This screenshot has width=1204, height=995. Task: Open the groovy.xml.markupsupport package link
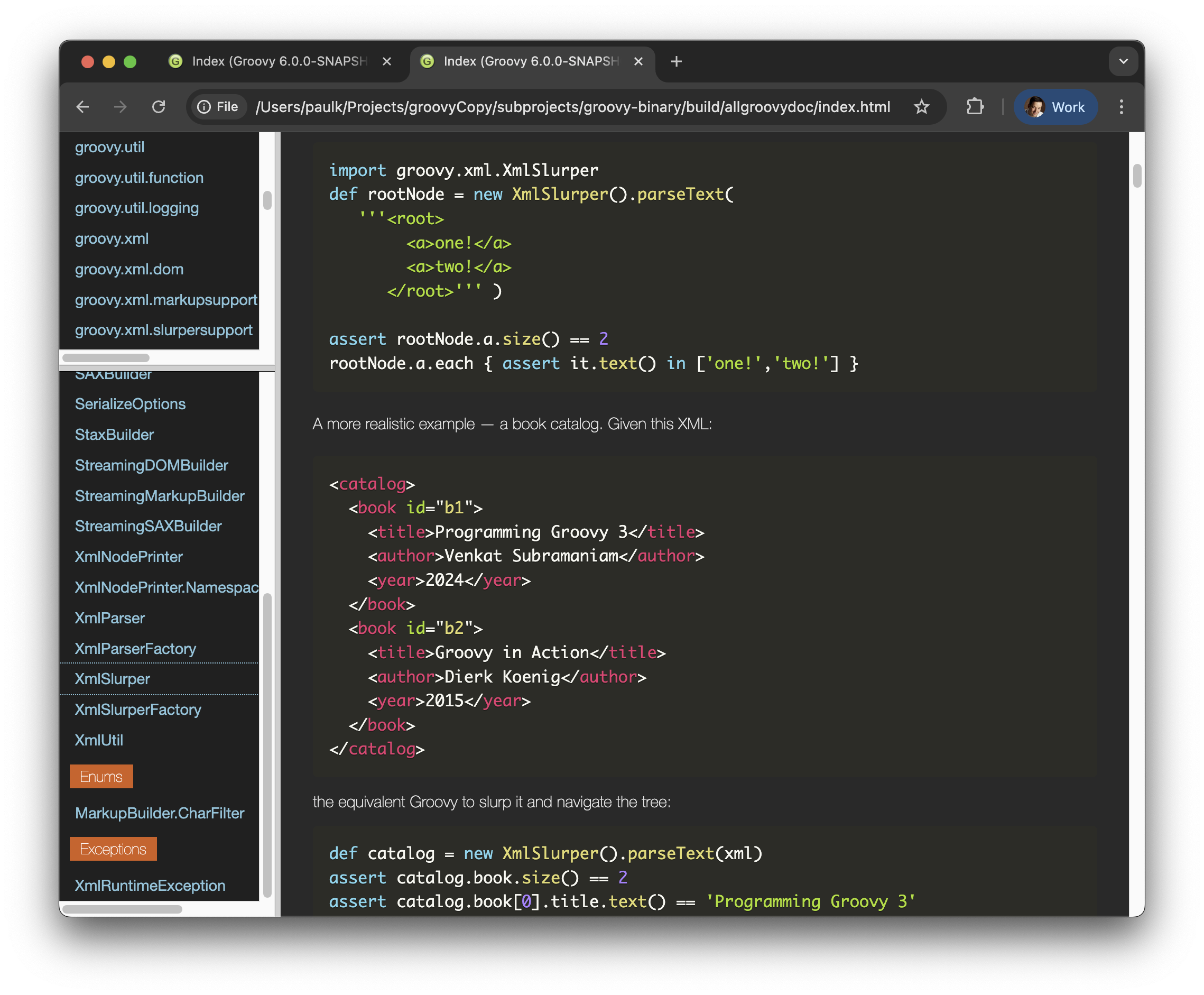[165, 300]
